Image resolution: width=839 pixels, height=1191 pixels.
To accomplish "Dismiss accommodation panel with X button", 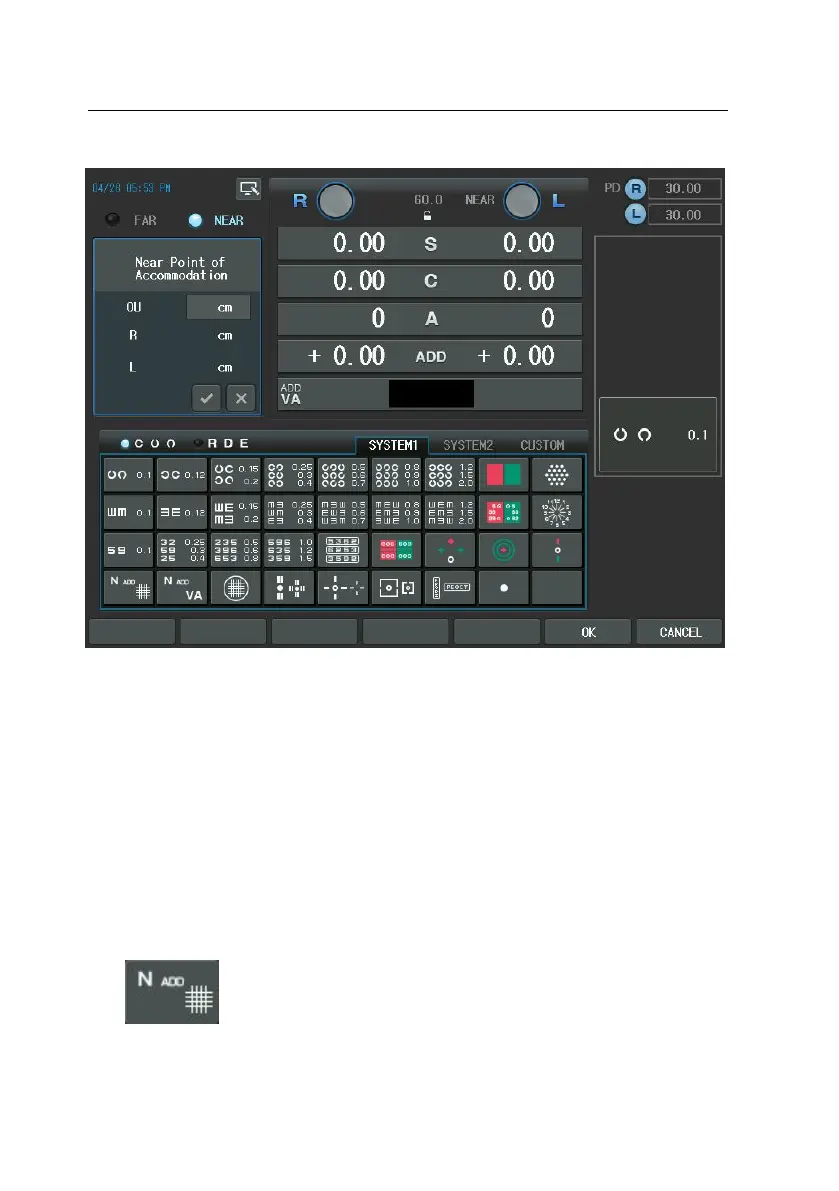I will pyautogui.click(x=241, y=398).
